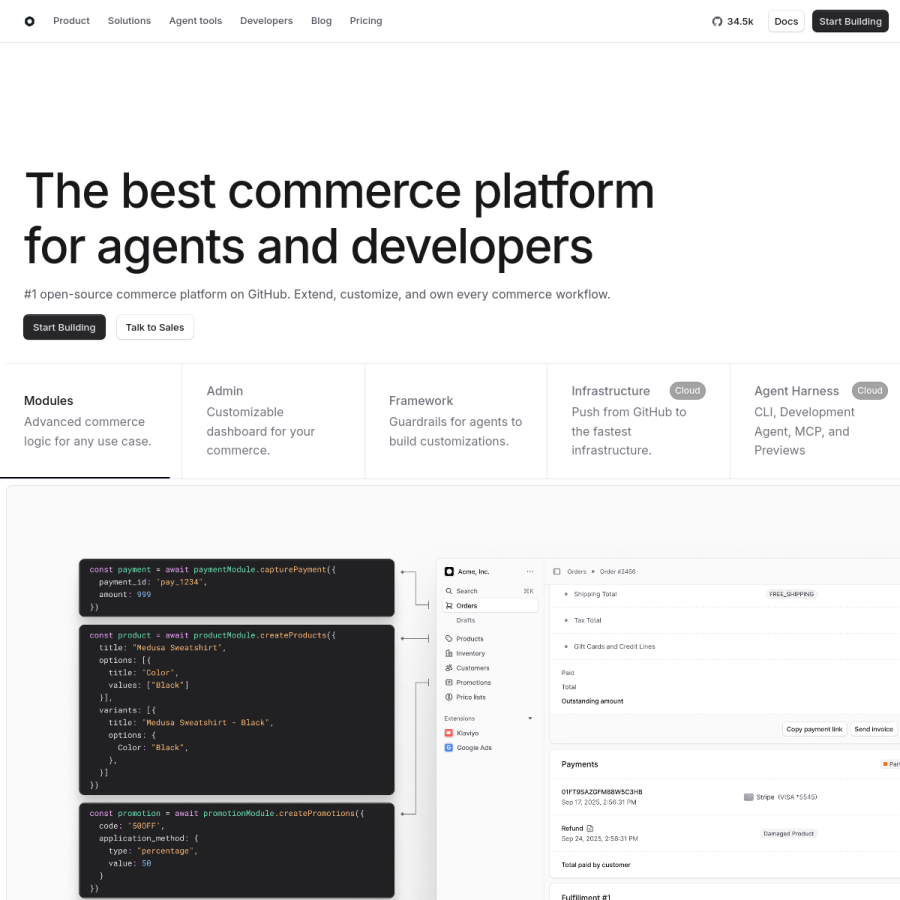This screenshot has width=900, height=900.
Task: Toggle the sidebar panel icon left of Orders breadcrumb
Action: (556, 572)
